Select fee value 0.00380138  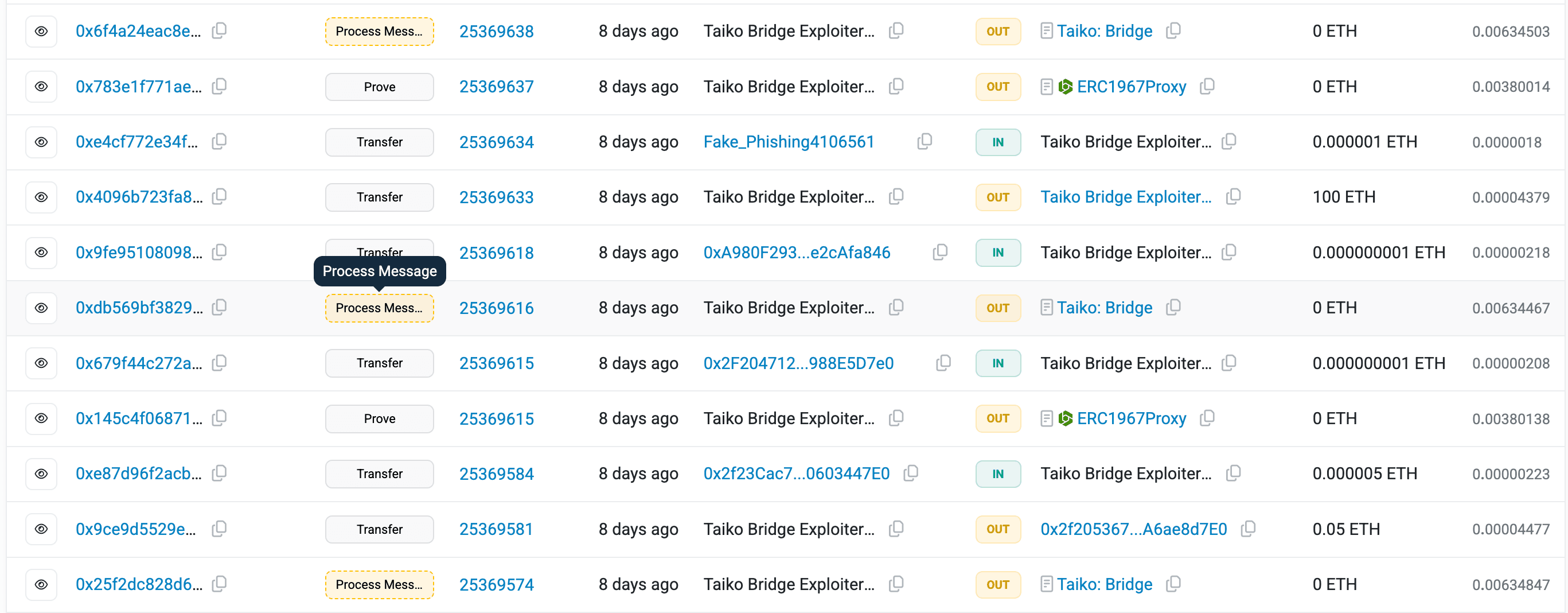tap(1510, 418)
